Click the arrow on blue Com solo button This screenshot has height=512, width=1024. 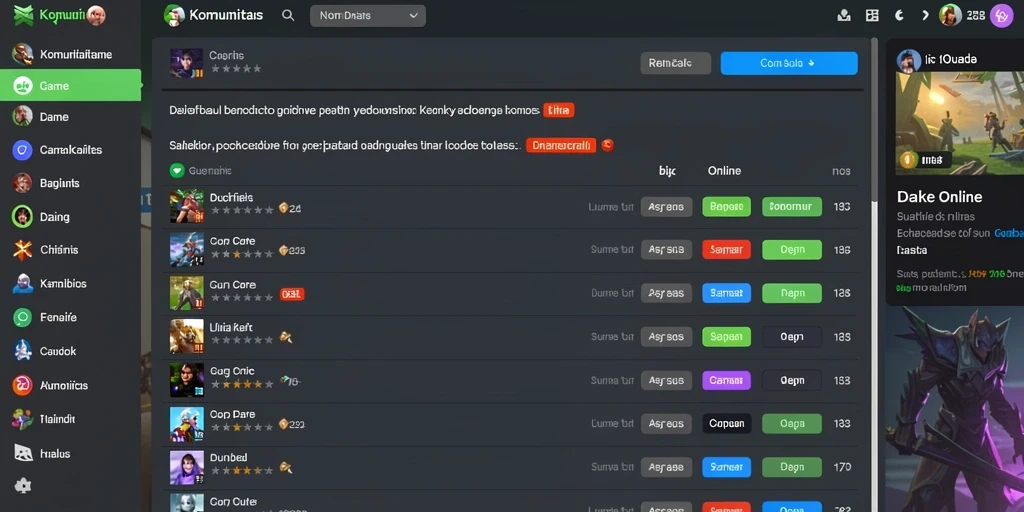pos(811,63)
